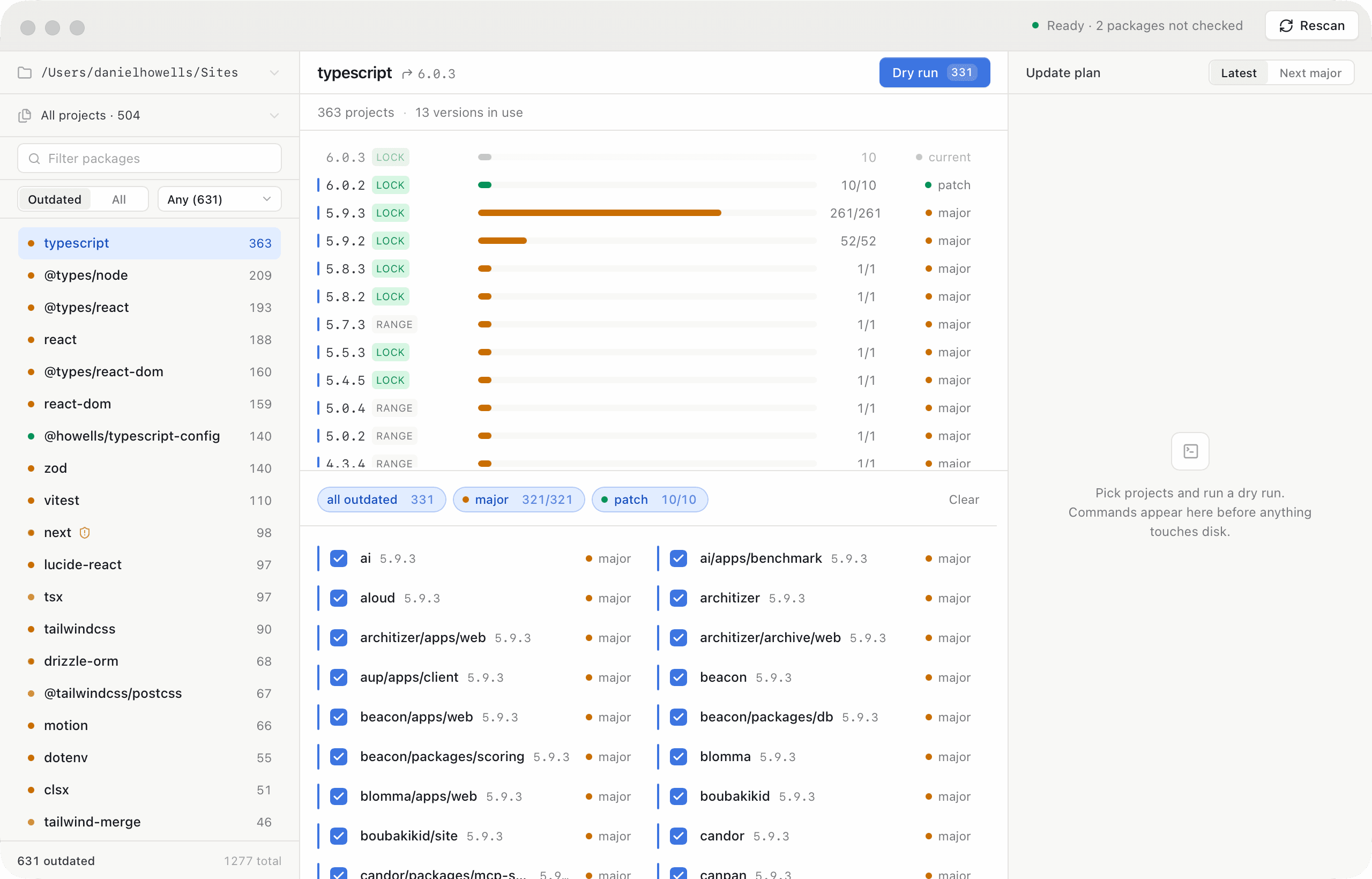This screenshot has height=879, width=1372.
Task: Open the @types/react package
Action: [150, 308]
